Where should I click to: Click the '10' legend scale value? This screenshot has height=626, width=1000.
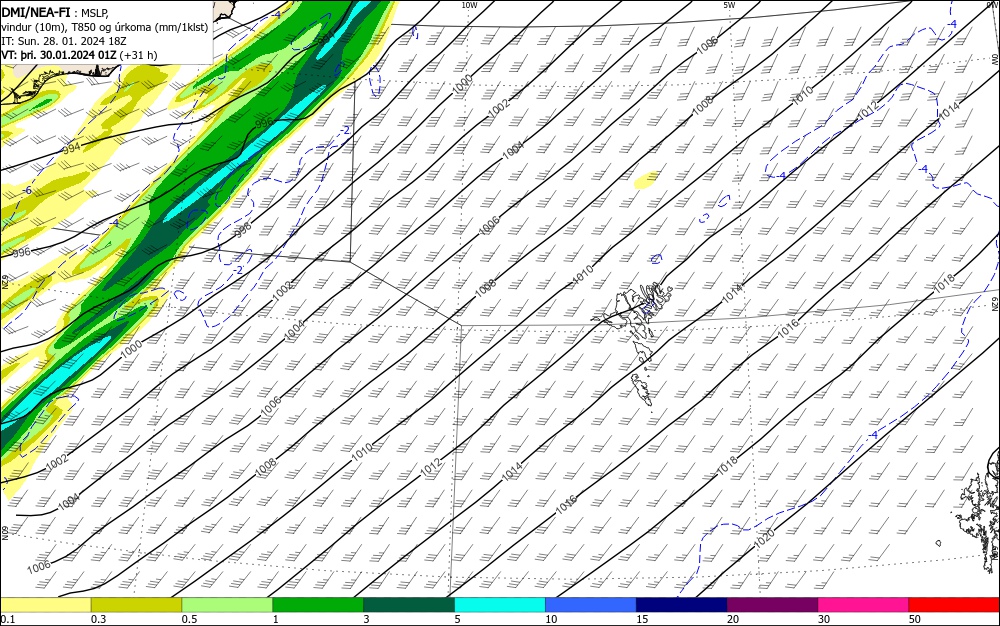pyautogui.click(x=551, y=619)
